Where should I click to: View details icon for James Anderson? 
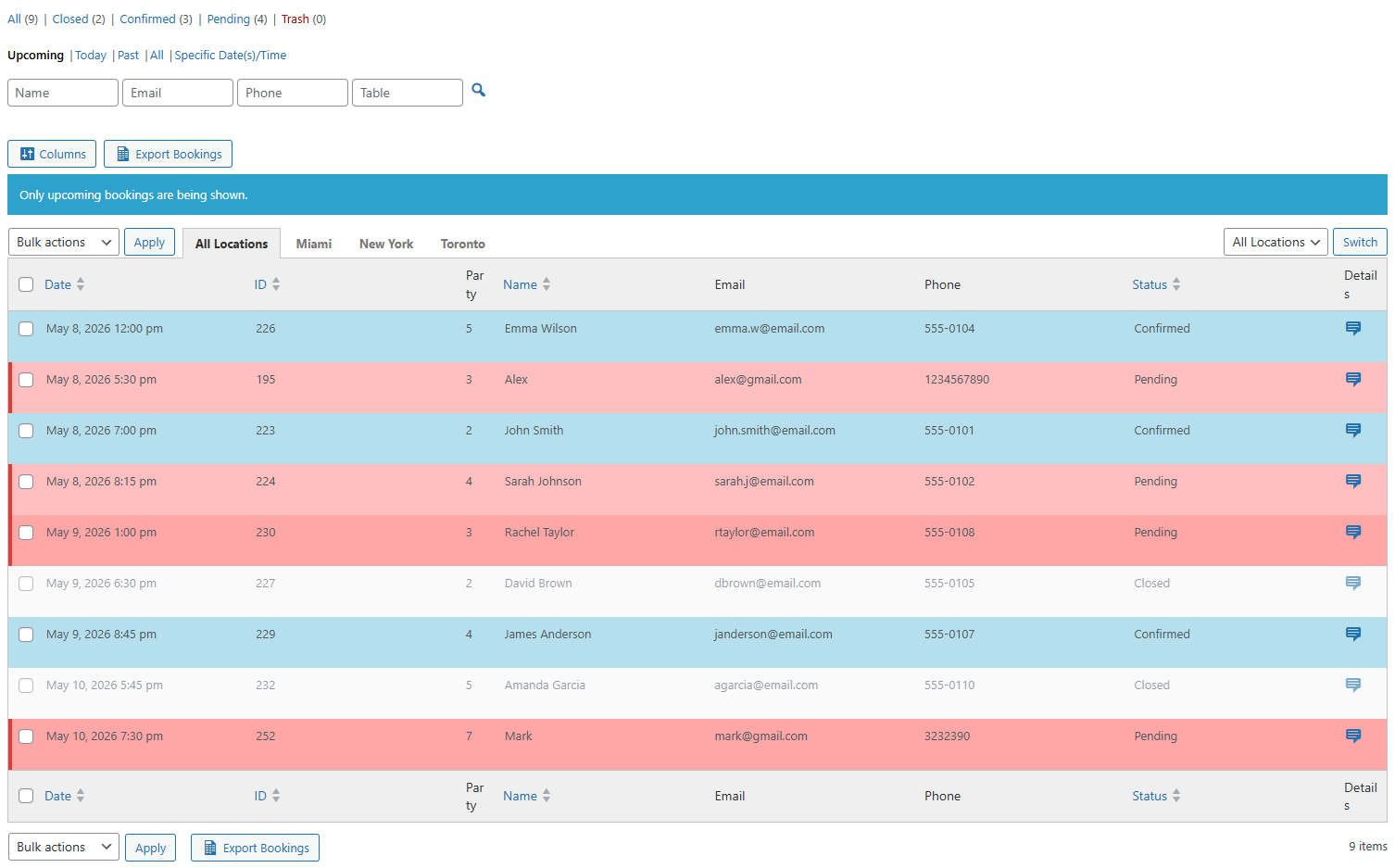1352,635
